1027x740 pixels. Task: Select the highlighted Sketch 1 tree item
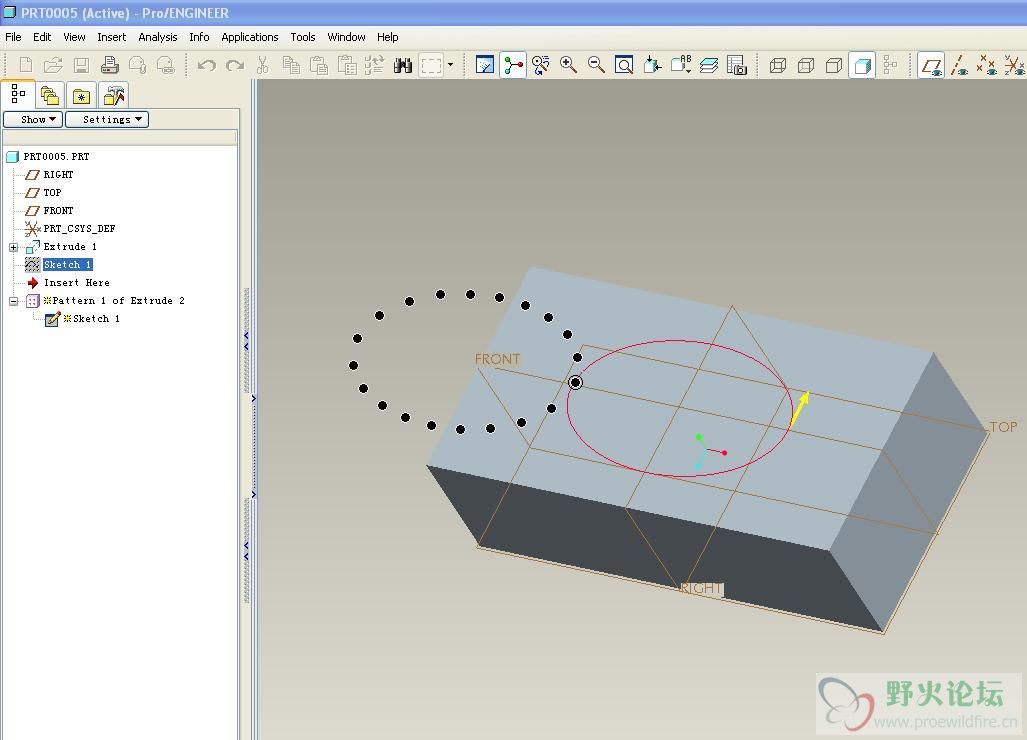point(67,265)
